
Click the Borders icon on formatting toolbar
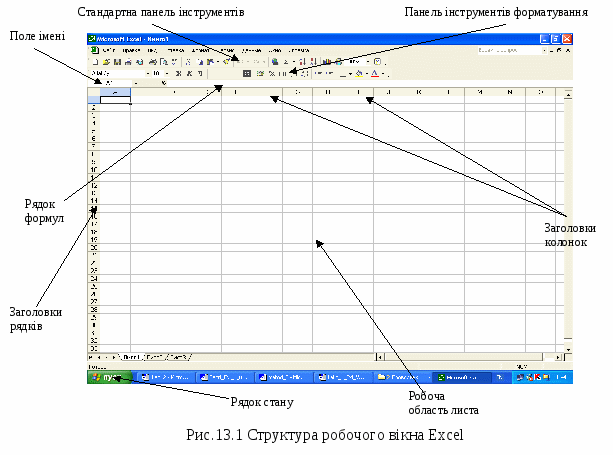343,73
